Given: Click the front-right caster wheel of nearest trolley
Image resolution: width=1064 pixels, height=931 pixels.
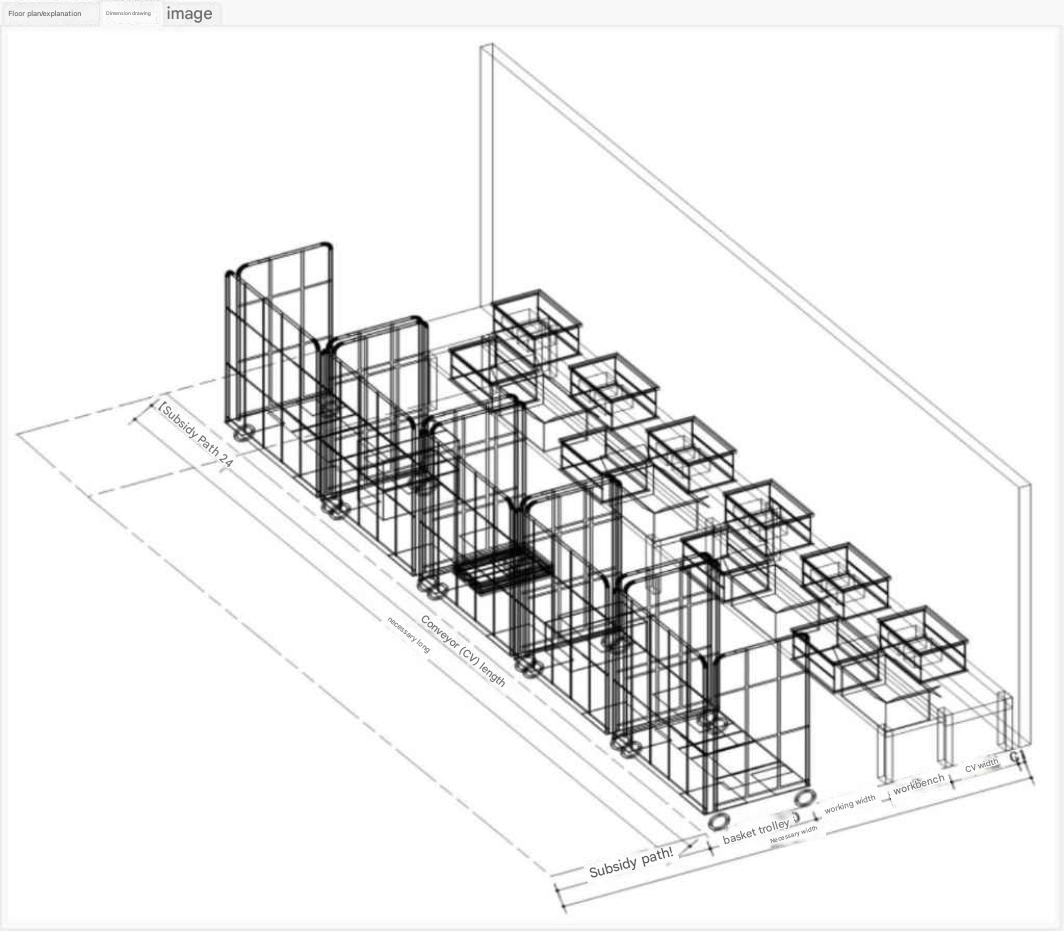Looking at the screenshot, I should coord(803,797).
